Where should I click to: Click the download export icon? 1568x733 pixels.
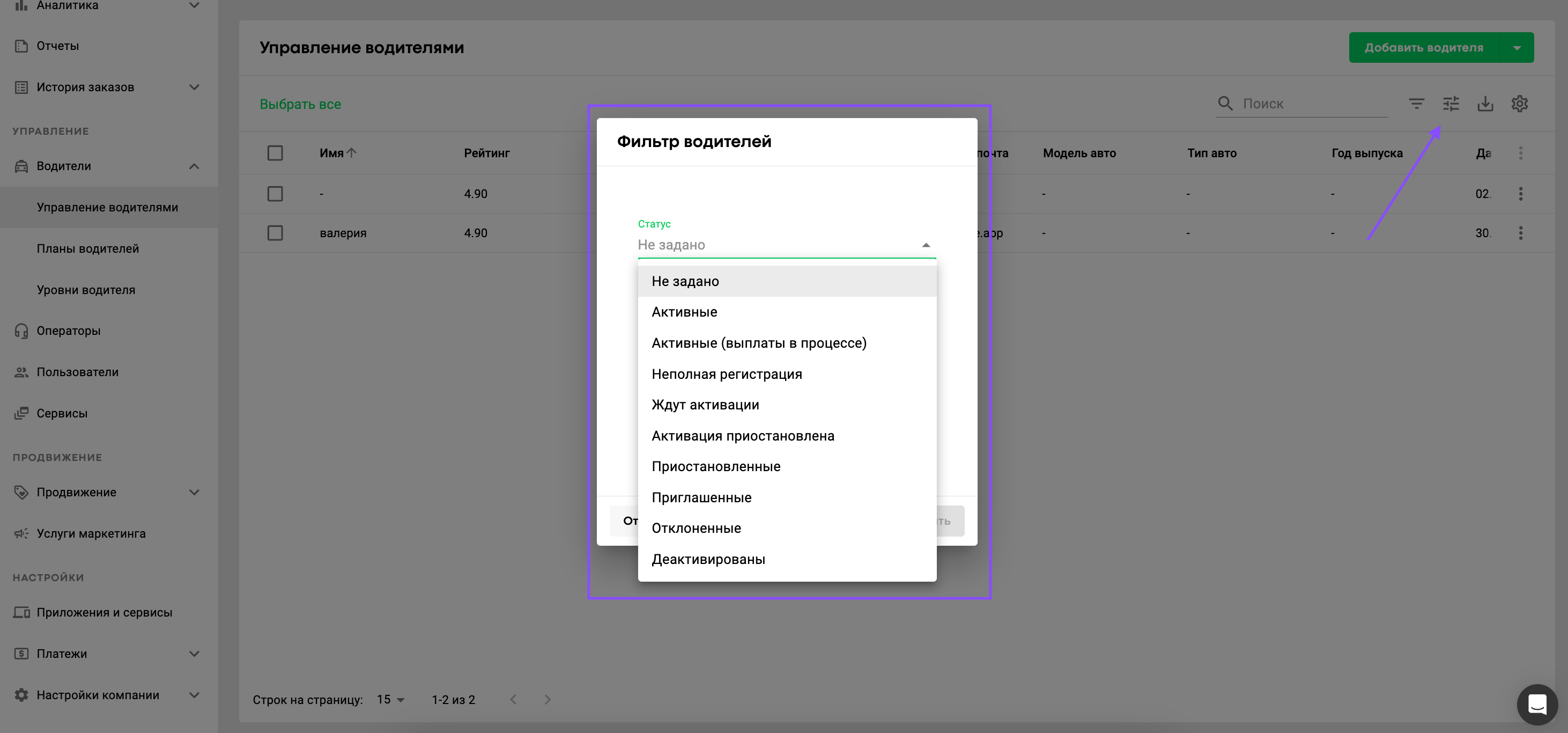pos(1485,104)
